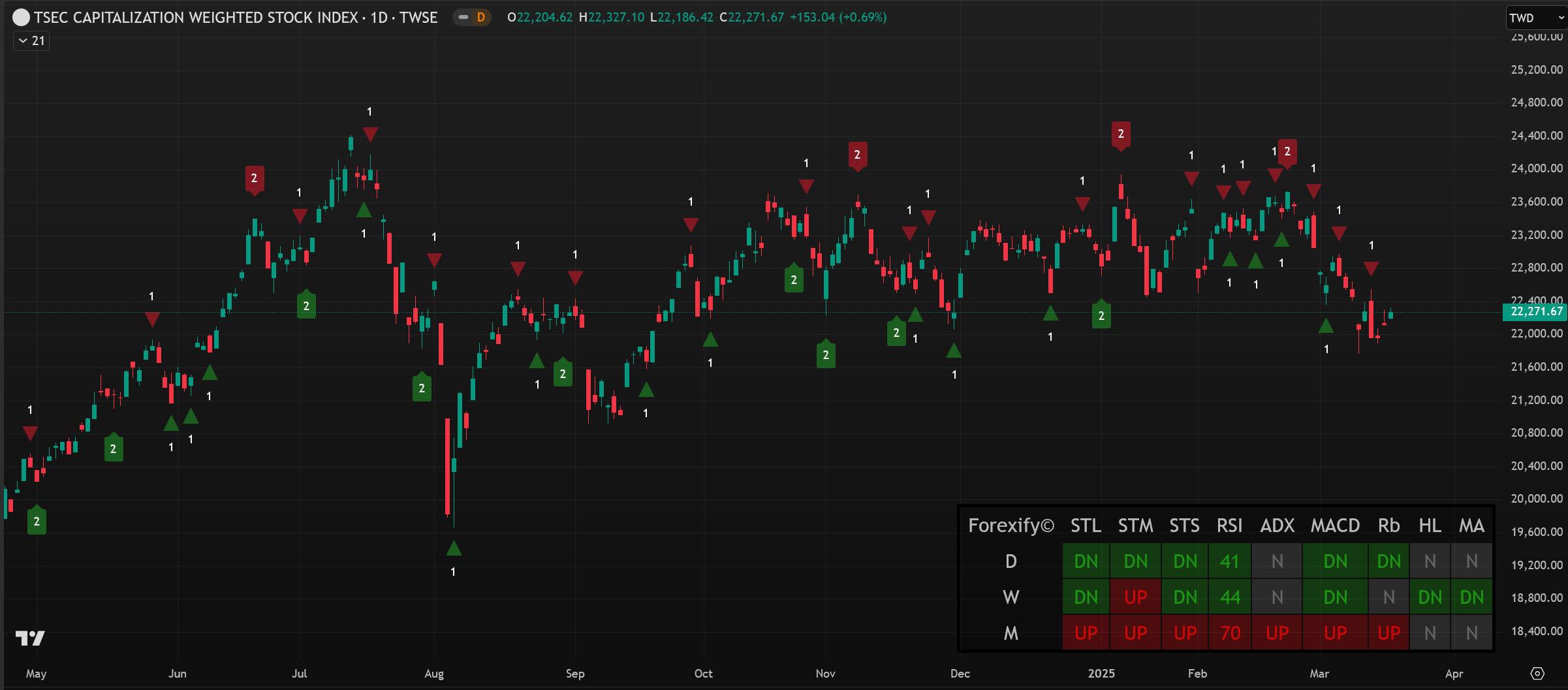Click the ADX column header
This screenshot has height=690, width=1568.
coord(1277,525)
